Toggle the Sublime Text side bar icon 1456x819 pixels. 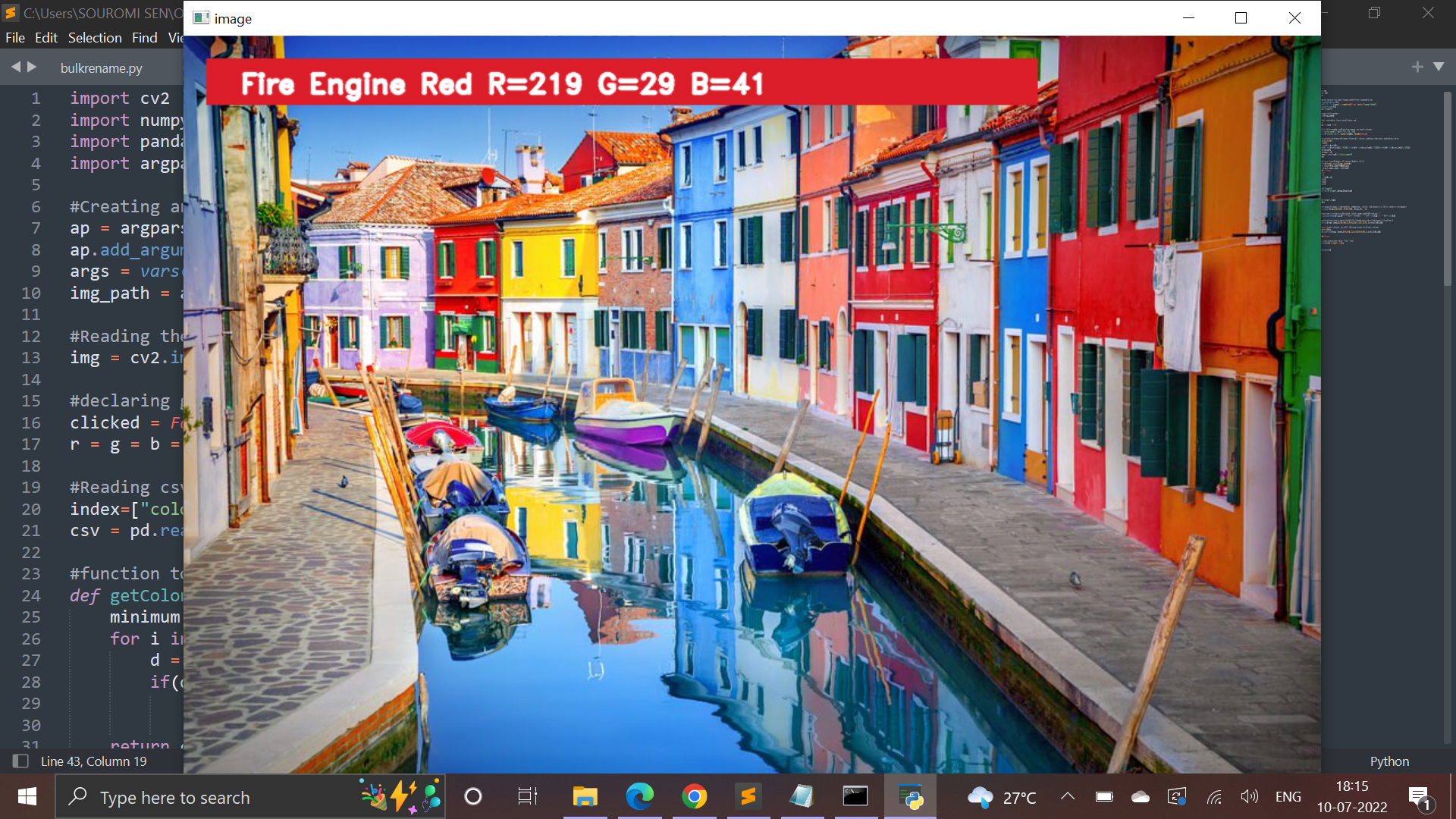[x=20, y=761]
